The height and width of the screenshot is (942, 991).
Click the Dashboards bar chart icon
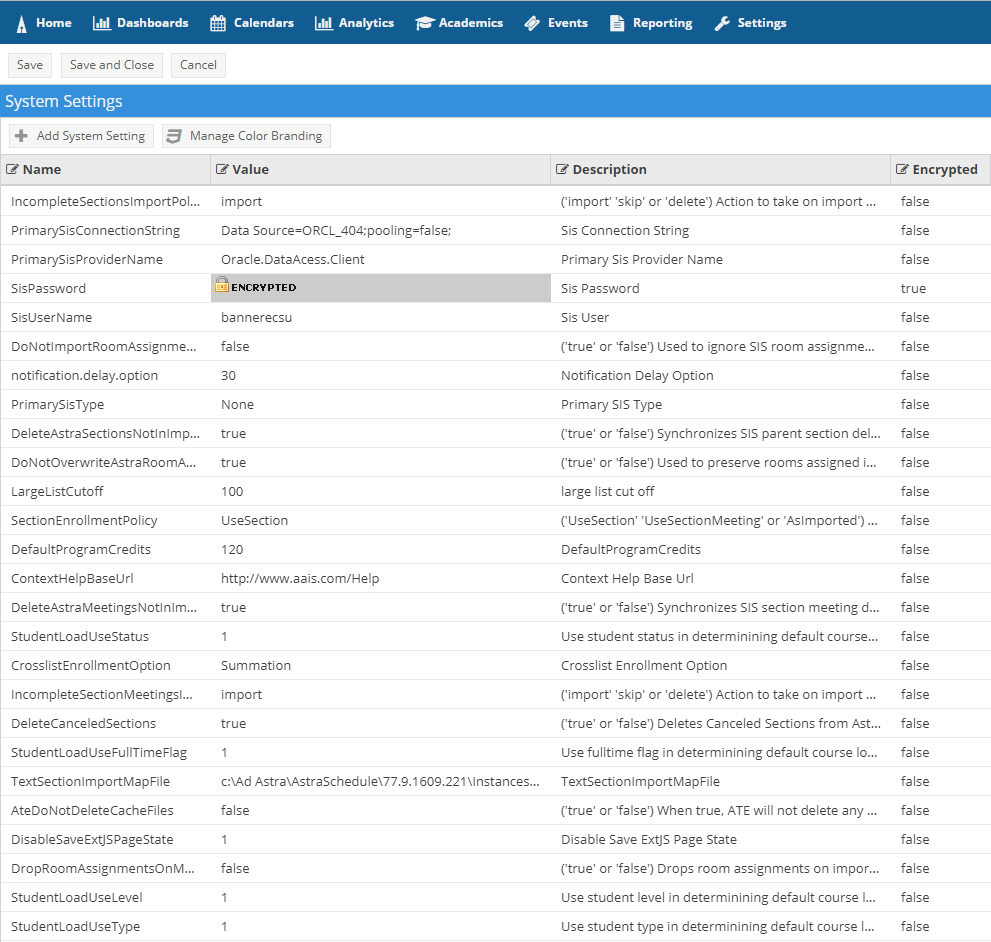(101, 23)
